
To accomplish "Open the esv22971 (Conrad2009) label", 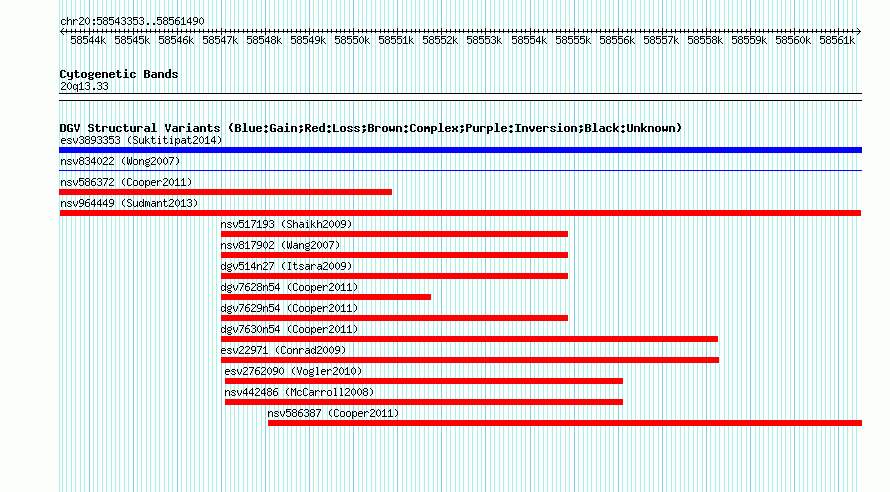I will (283, 350).
